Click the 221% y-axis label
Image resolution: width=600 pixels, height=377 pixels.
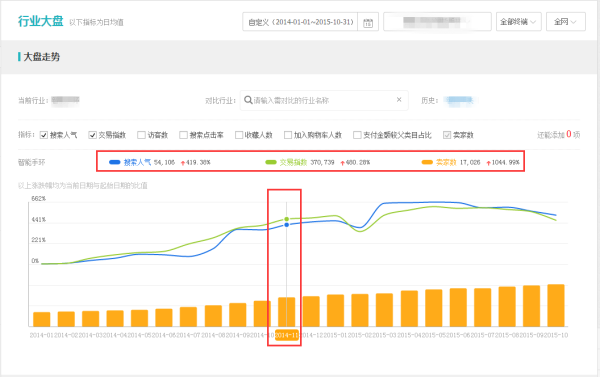point(39,240)
